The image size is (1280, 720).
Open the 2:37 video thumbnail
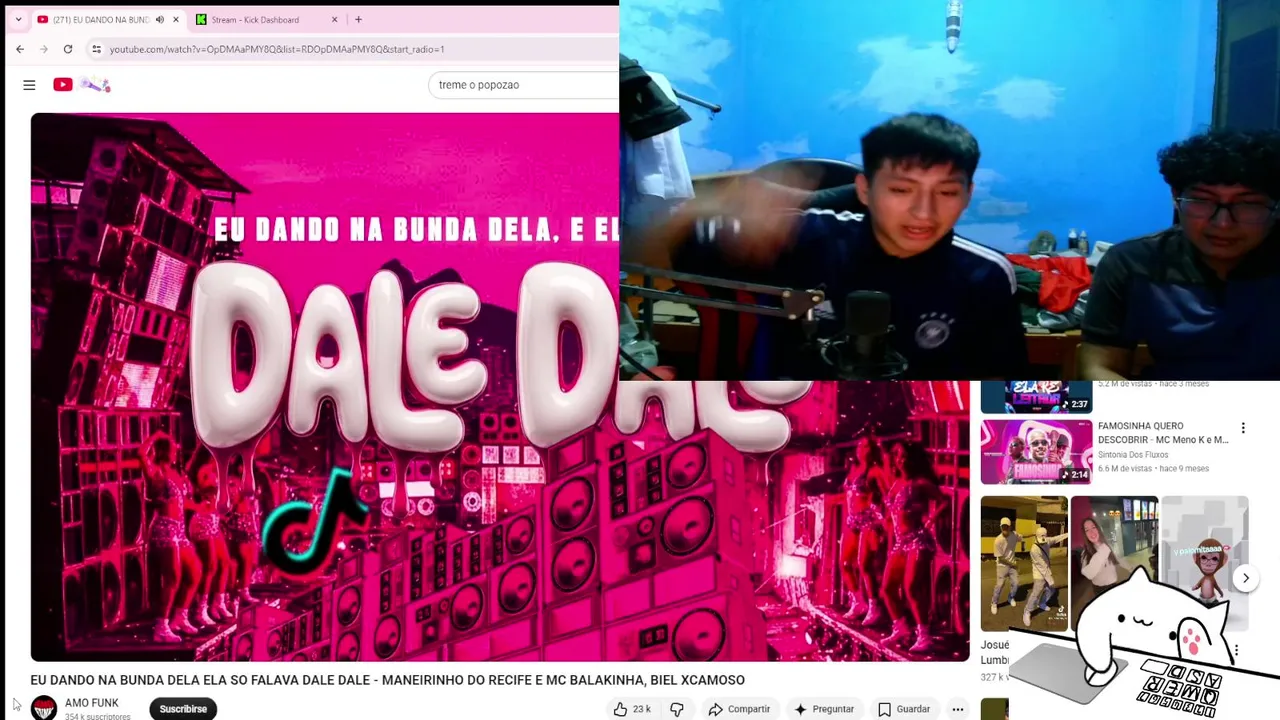point(1036,397)
